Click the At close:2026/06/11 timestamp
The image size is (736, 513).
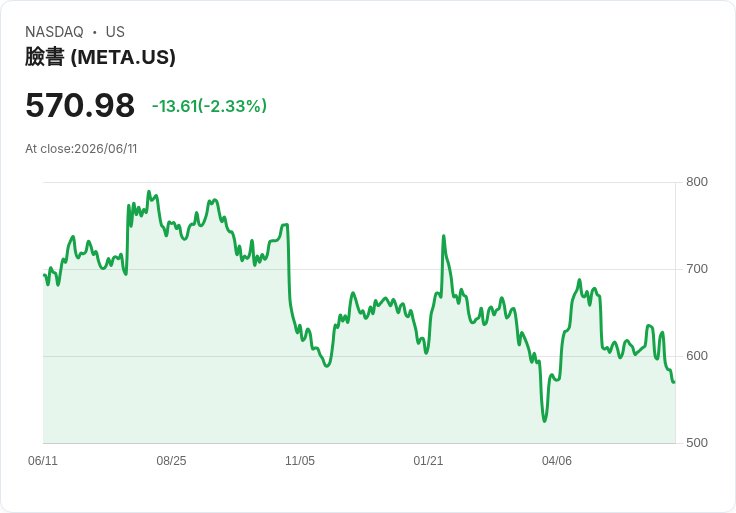click(x=81, y=149)
